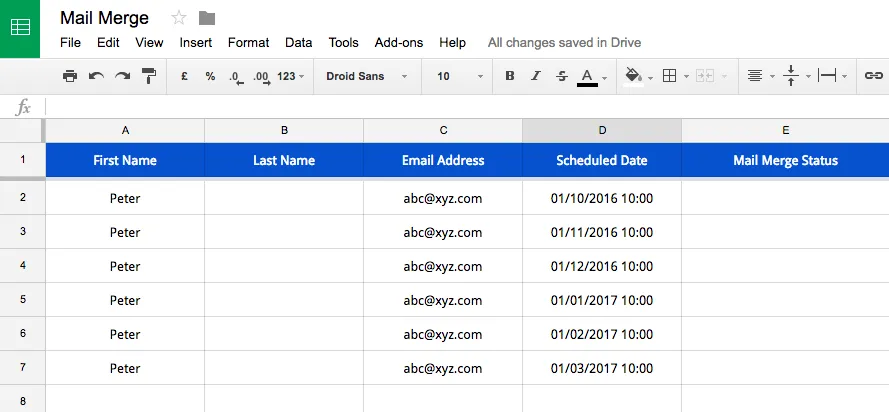This screenshot has width=889, height=412.
Task: Select column D header
Action: pos(602,130)
